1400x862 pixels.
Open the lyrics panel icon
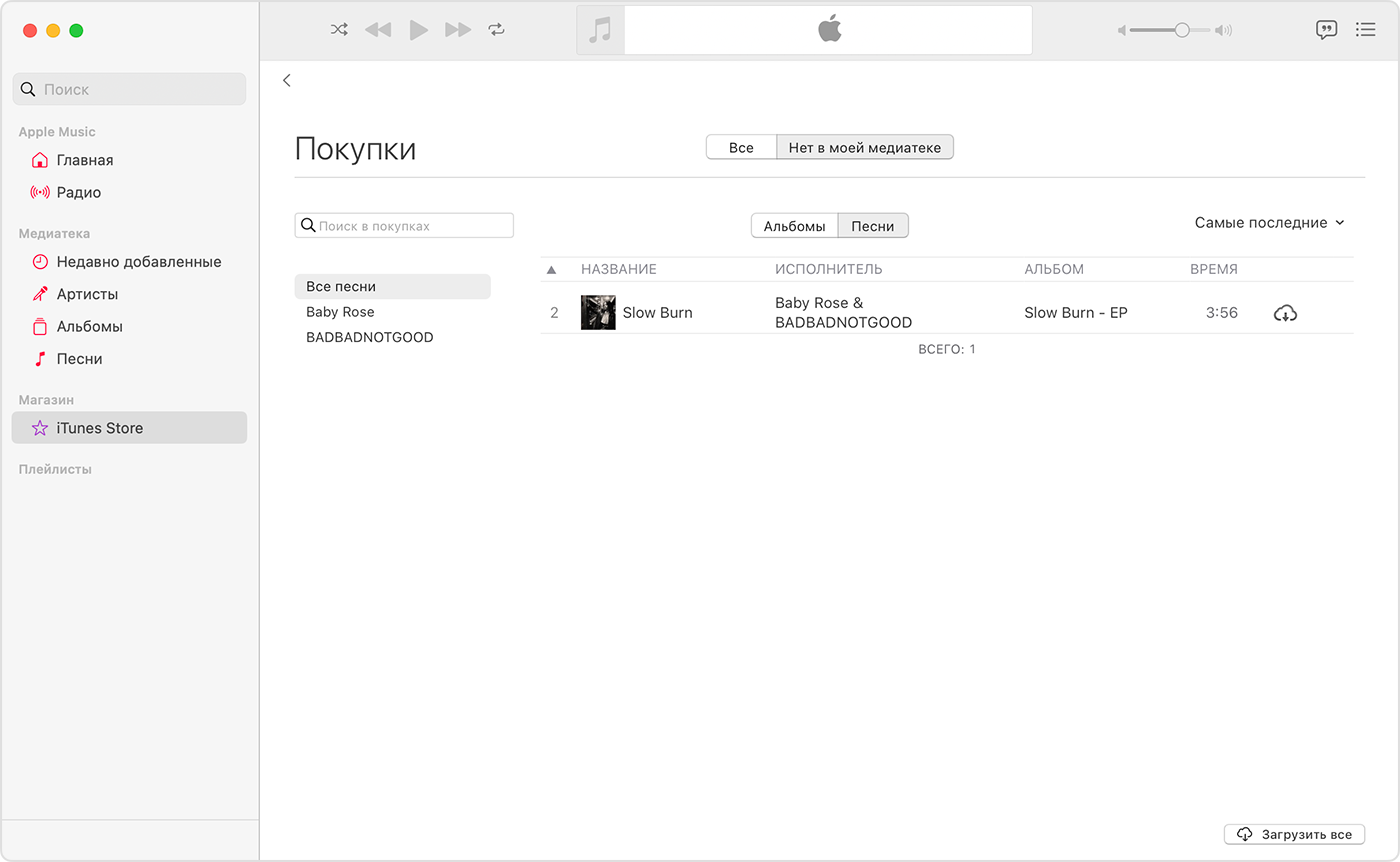tap(1327, 30)
